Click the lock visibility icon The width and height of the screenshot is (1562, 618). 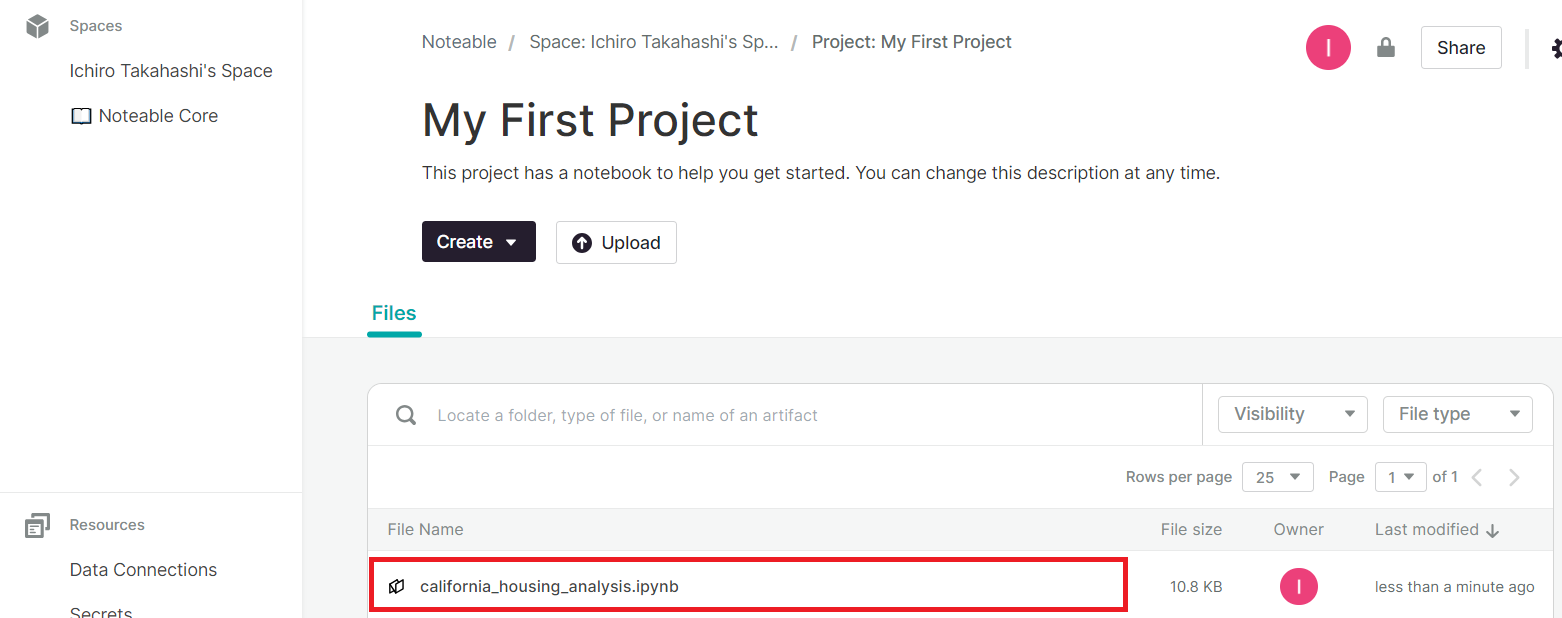1386,48
